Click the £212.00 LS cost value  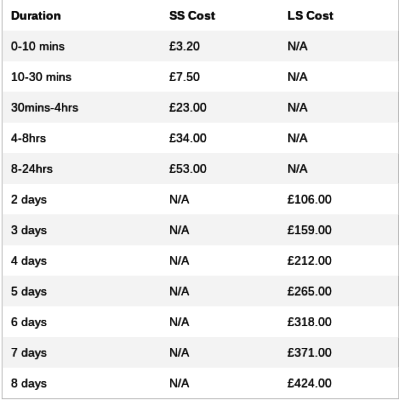point(310,261)
